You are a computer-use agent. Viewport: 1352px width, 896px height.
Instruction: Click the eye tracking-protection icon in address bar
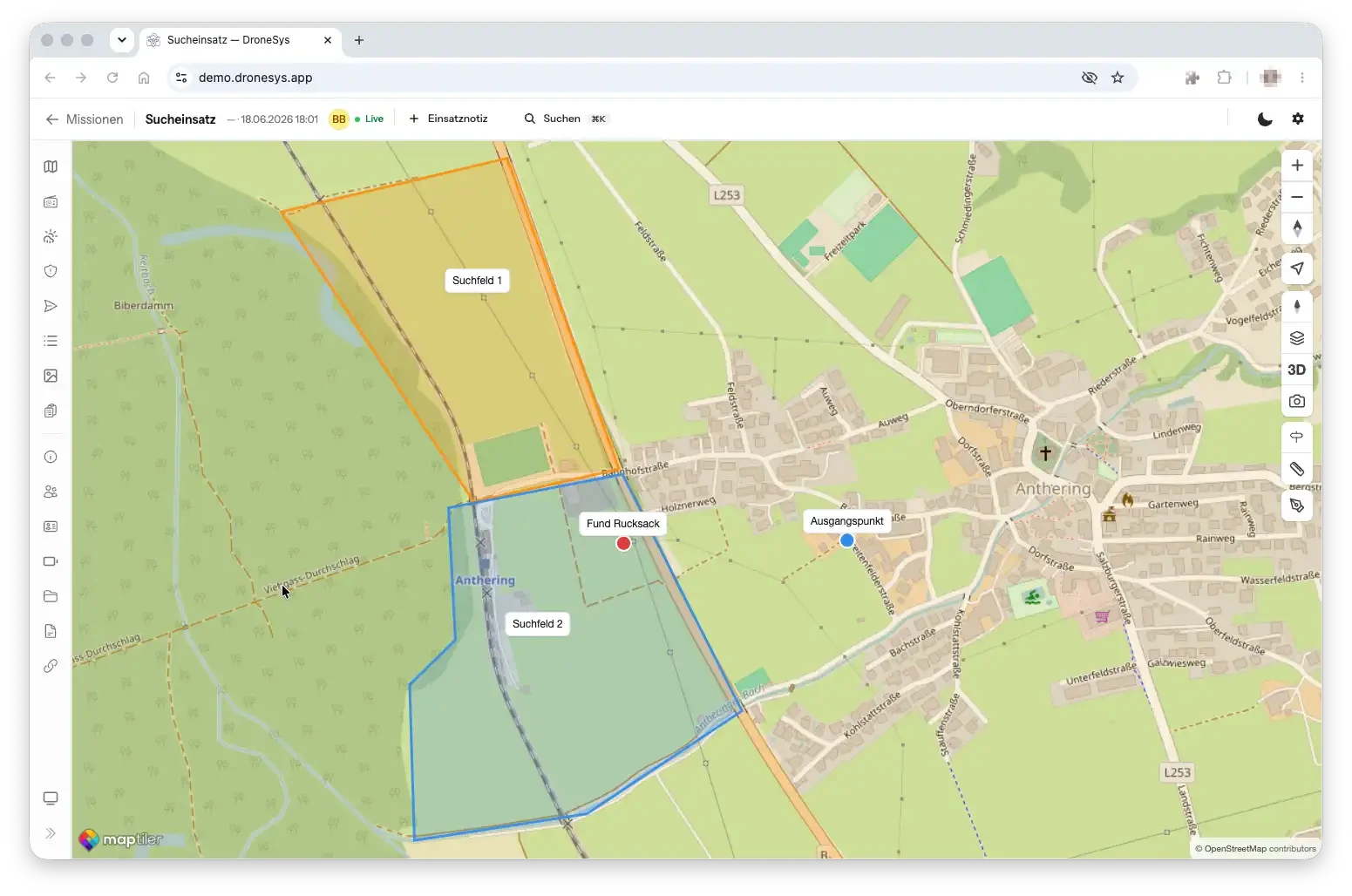[1089, 78]
